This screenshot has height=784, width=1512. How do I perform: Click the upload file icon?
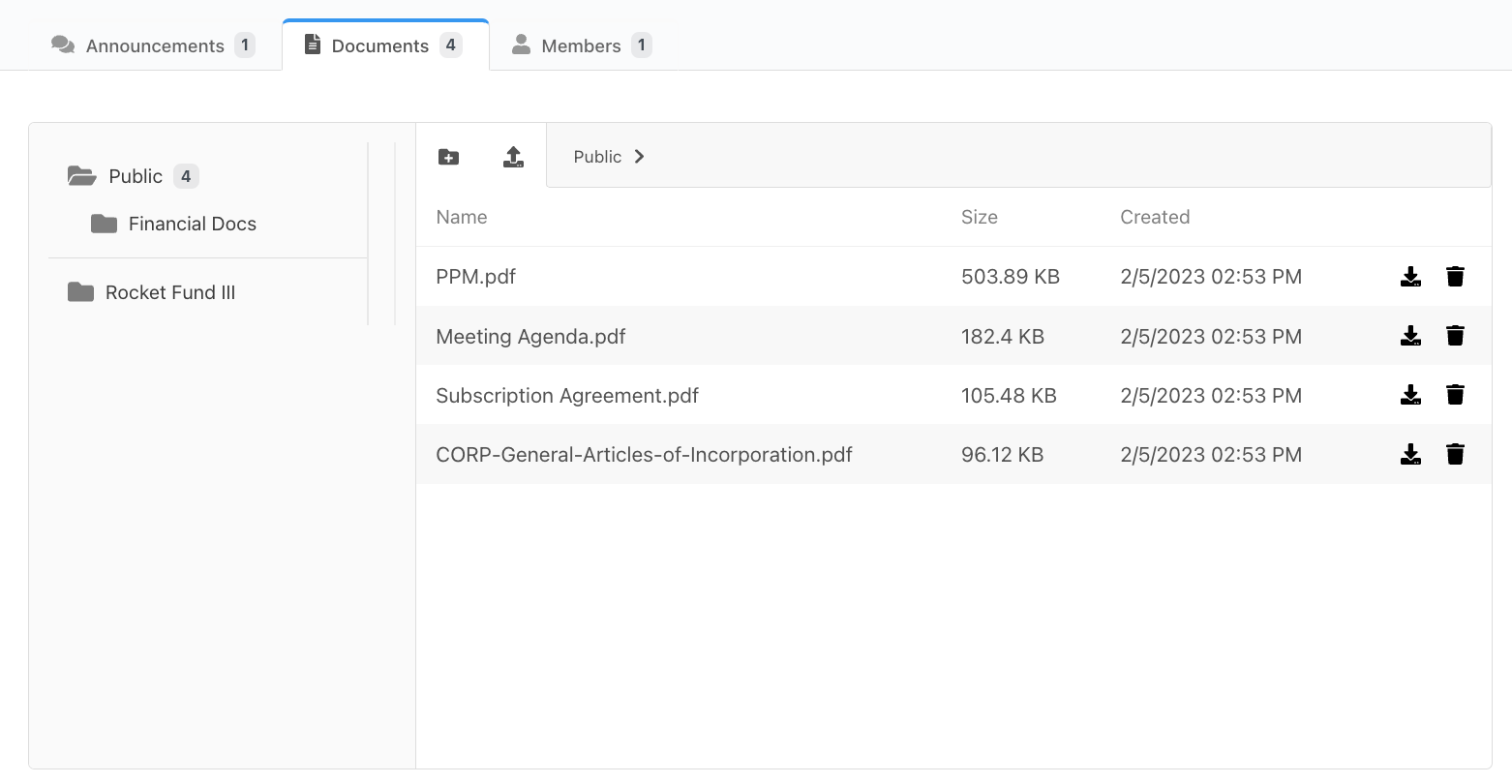tap(513, 157)
